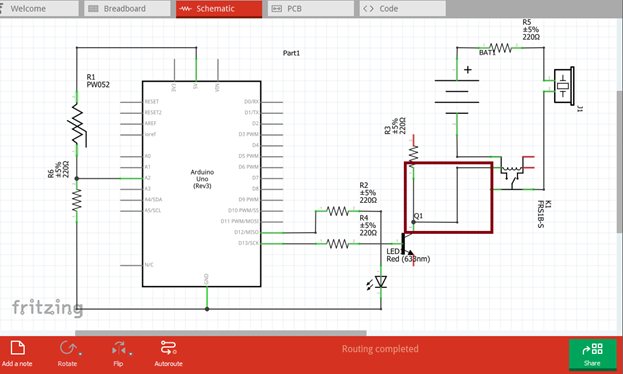
Task: Open the Flip options dropdown arrow
Action: (131, 353)
